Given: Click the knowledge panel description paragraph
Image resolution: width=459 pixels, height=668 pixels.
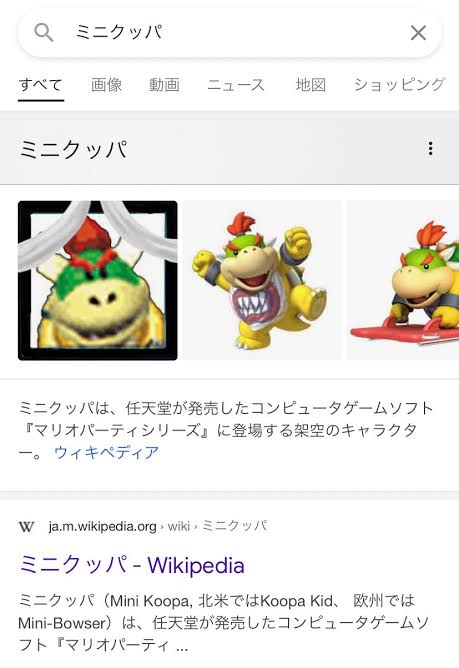Looking at the screenshot, I should (226, 430).
